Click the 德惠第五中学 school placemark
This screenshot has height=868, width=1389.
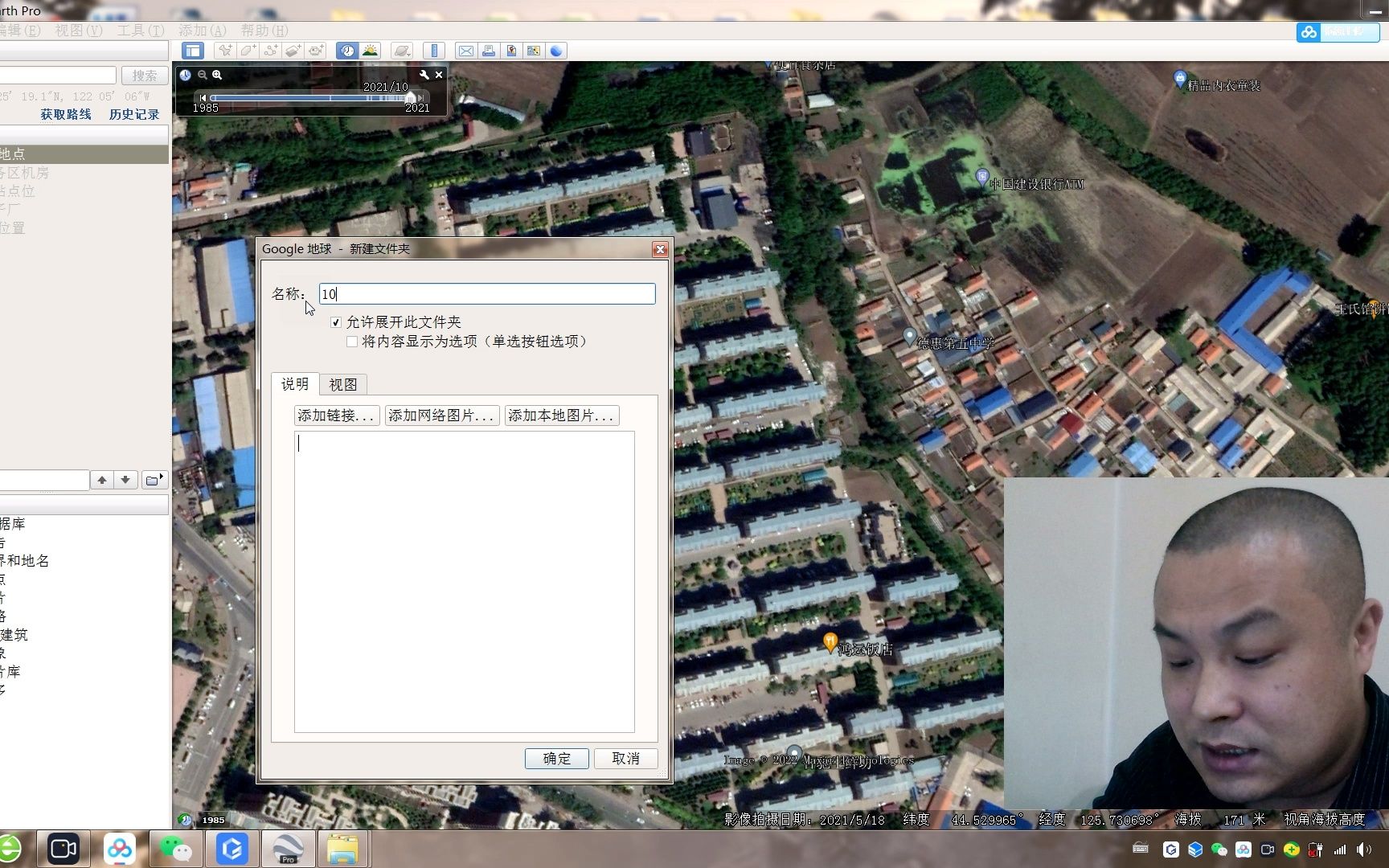pos(910,336)
